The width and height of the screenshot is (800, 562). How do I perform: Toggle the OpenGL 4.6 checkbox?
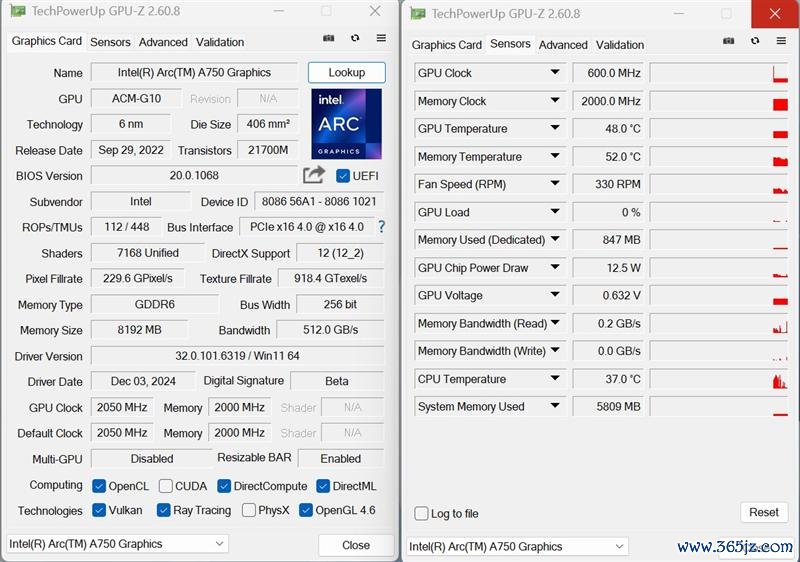(306, 510)
